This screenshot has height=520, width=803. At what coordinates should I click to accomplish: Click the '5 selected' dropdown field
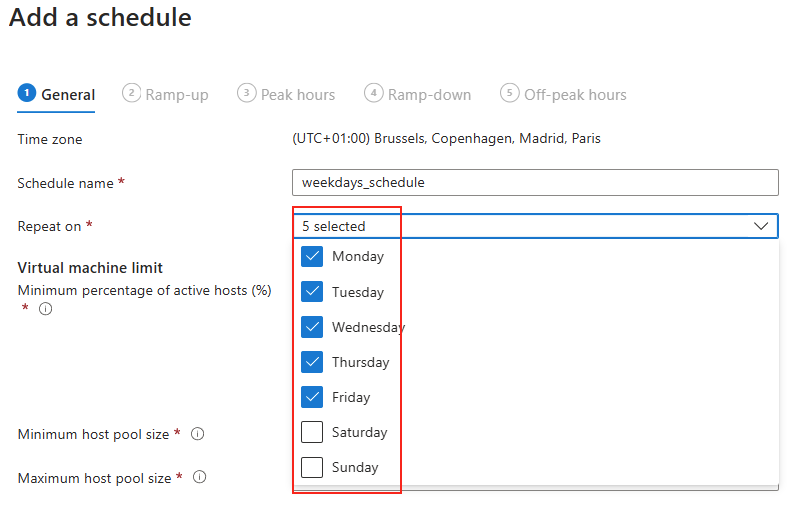536,226
